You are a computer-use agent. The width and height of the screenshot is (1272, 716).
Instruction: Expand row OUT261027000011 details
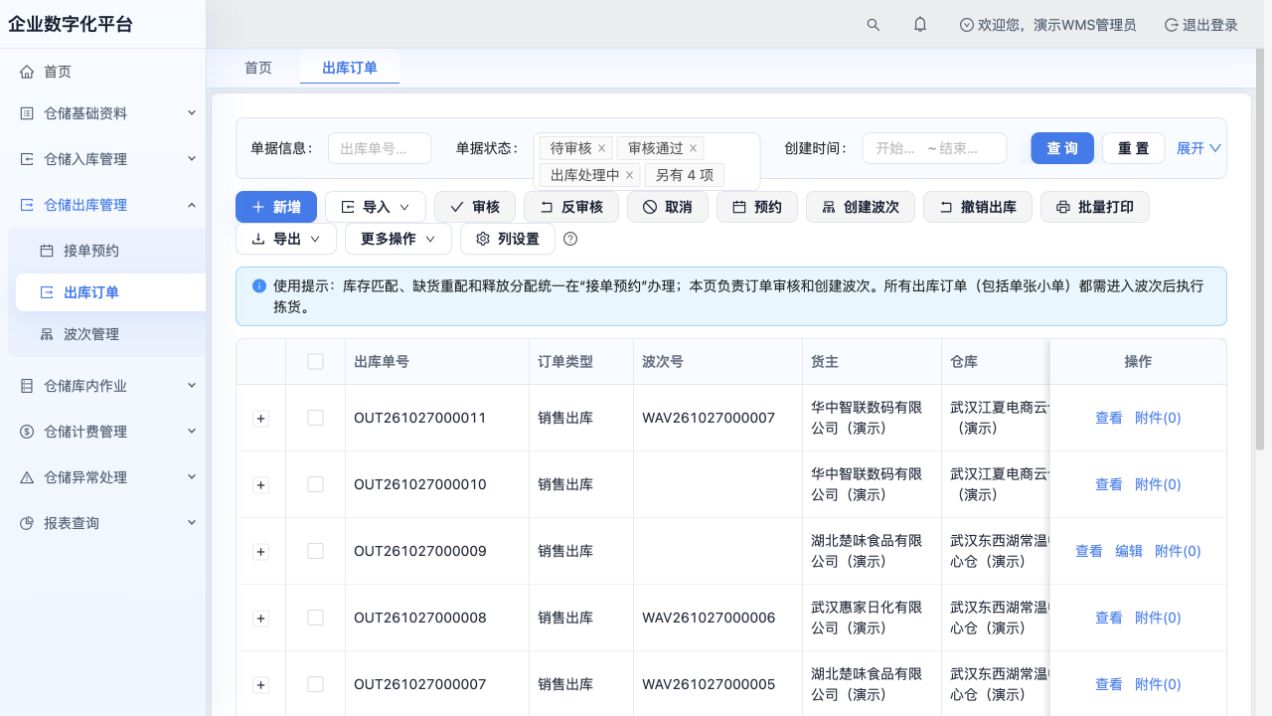pos(261,419)
